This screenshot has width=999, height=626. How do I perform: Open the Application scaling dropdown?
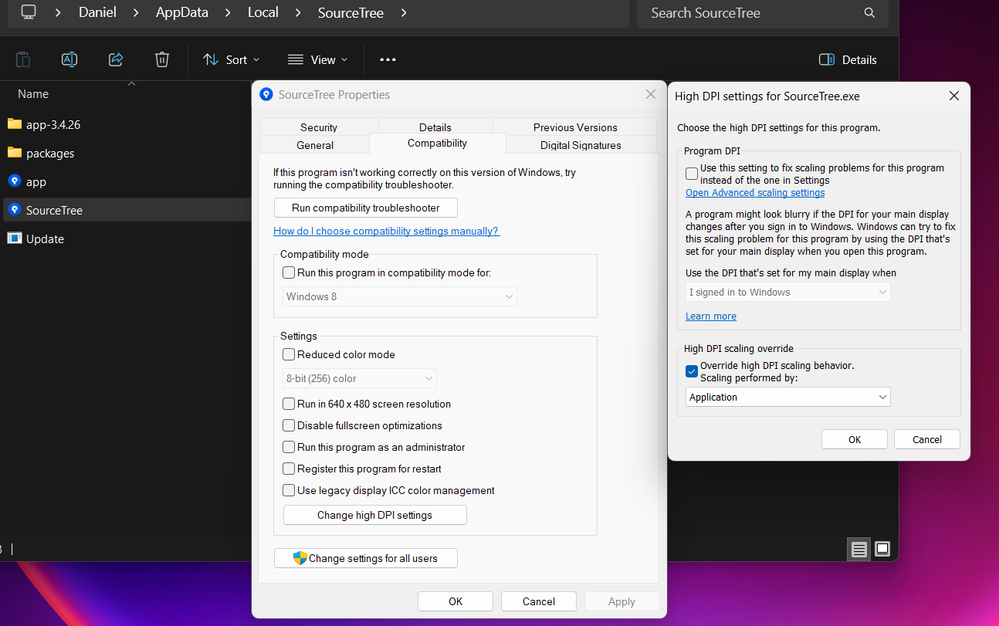coord(787,397)
